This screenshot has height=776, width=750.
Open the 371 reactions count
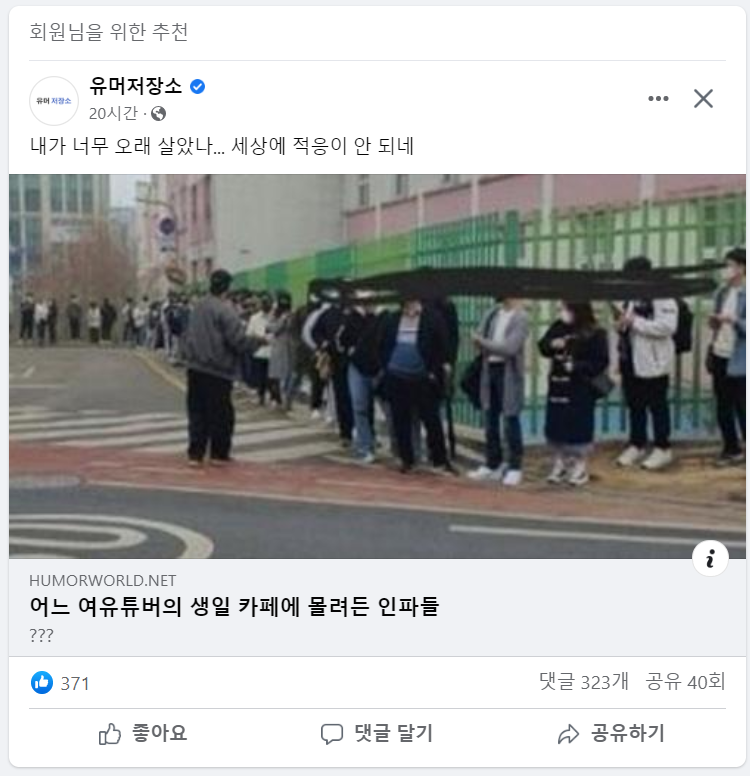75,683
